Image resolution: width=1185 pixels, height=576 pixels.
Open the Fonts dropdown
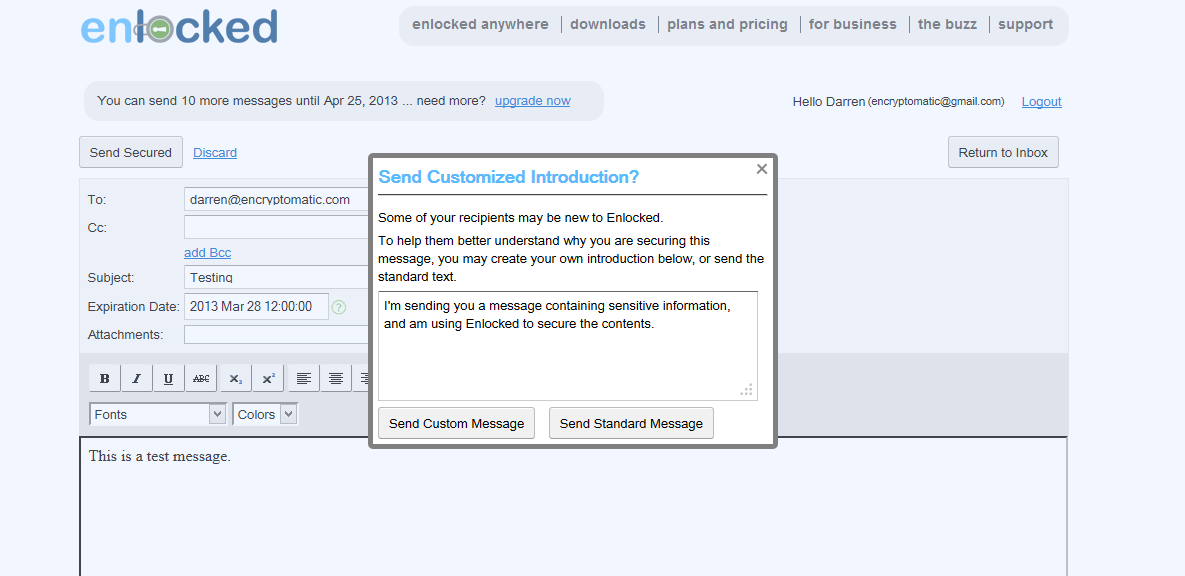(158, 414)
